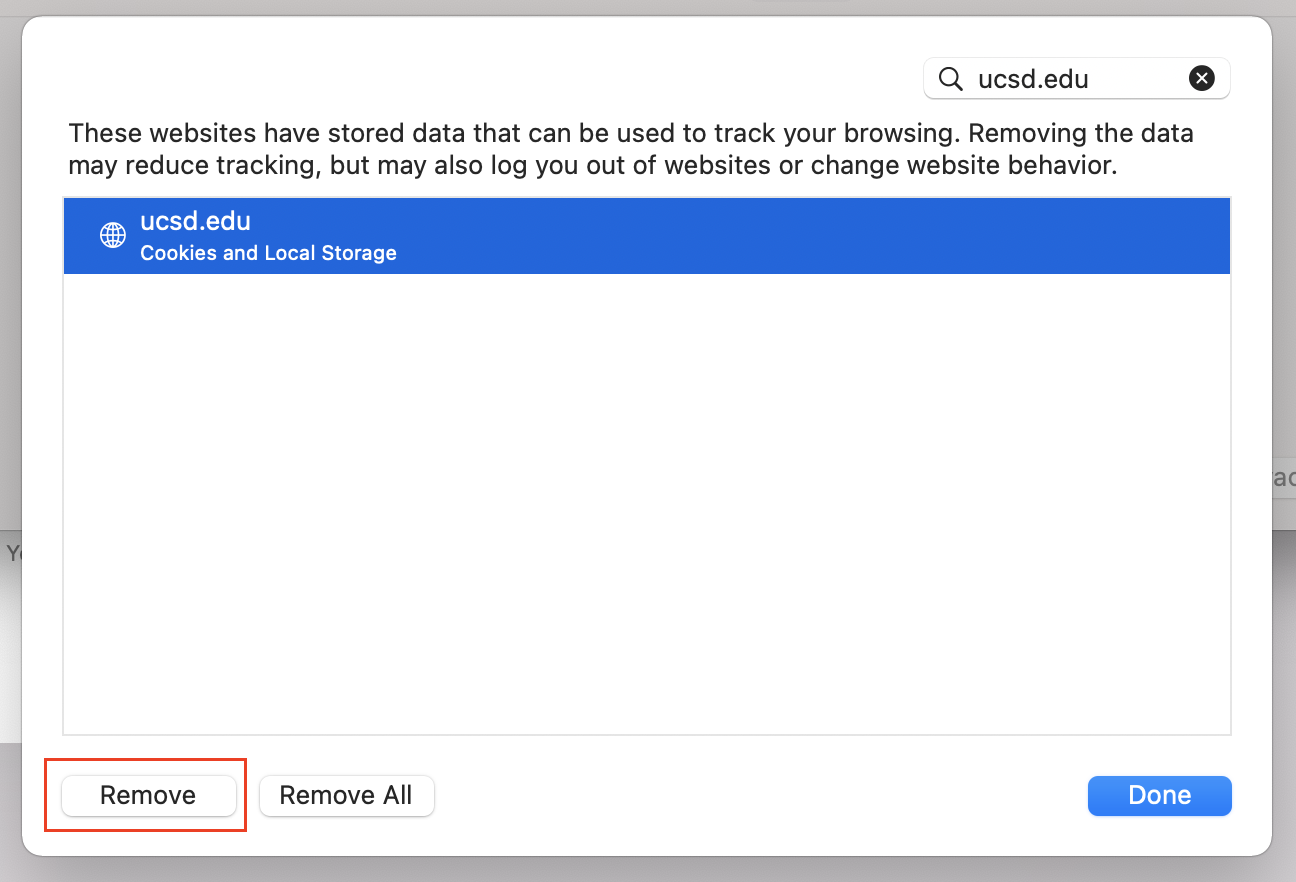Click the Remove button outlined in red
Image resolution: width=1296 pixels, height=882 pixels.
146,795
